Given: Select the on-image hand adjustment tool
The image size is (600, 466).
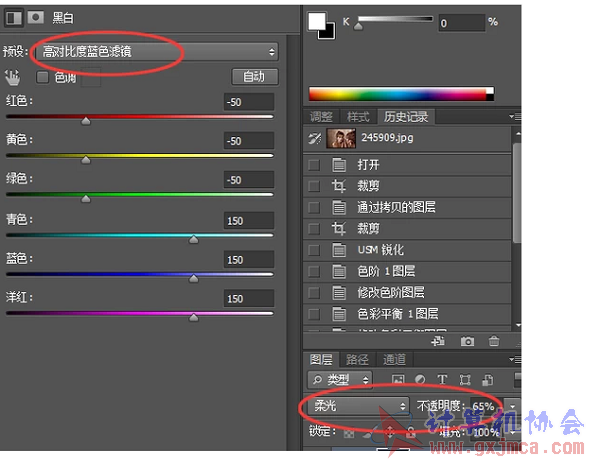Looking at the screenshot, I should [12, 77].
